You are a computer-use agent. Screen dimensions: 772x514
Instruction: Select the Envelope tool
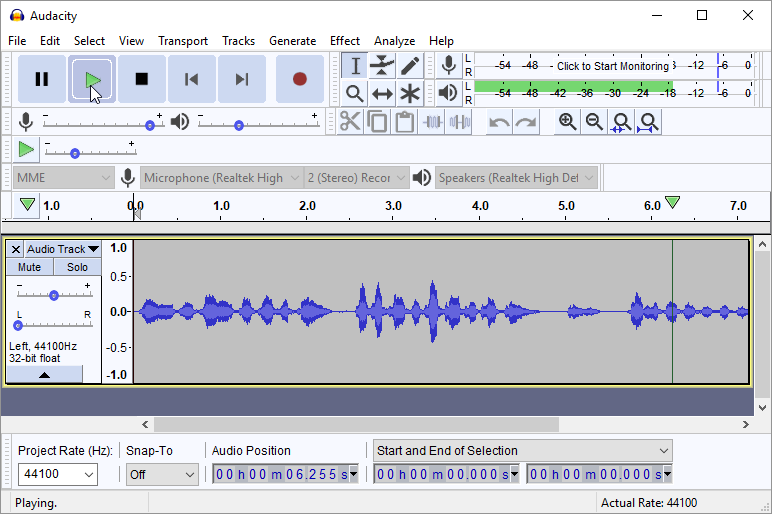tap(382, 66)
